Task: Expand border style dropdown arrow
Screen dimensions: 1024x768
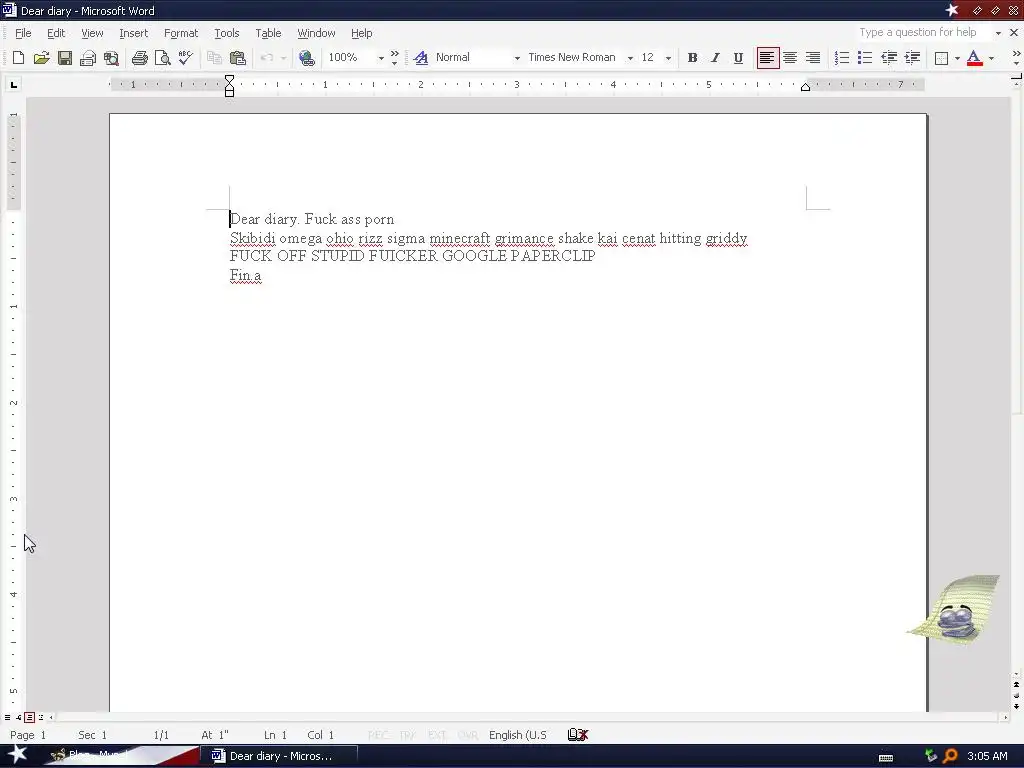Action: click(957, 58)
